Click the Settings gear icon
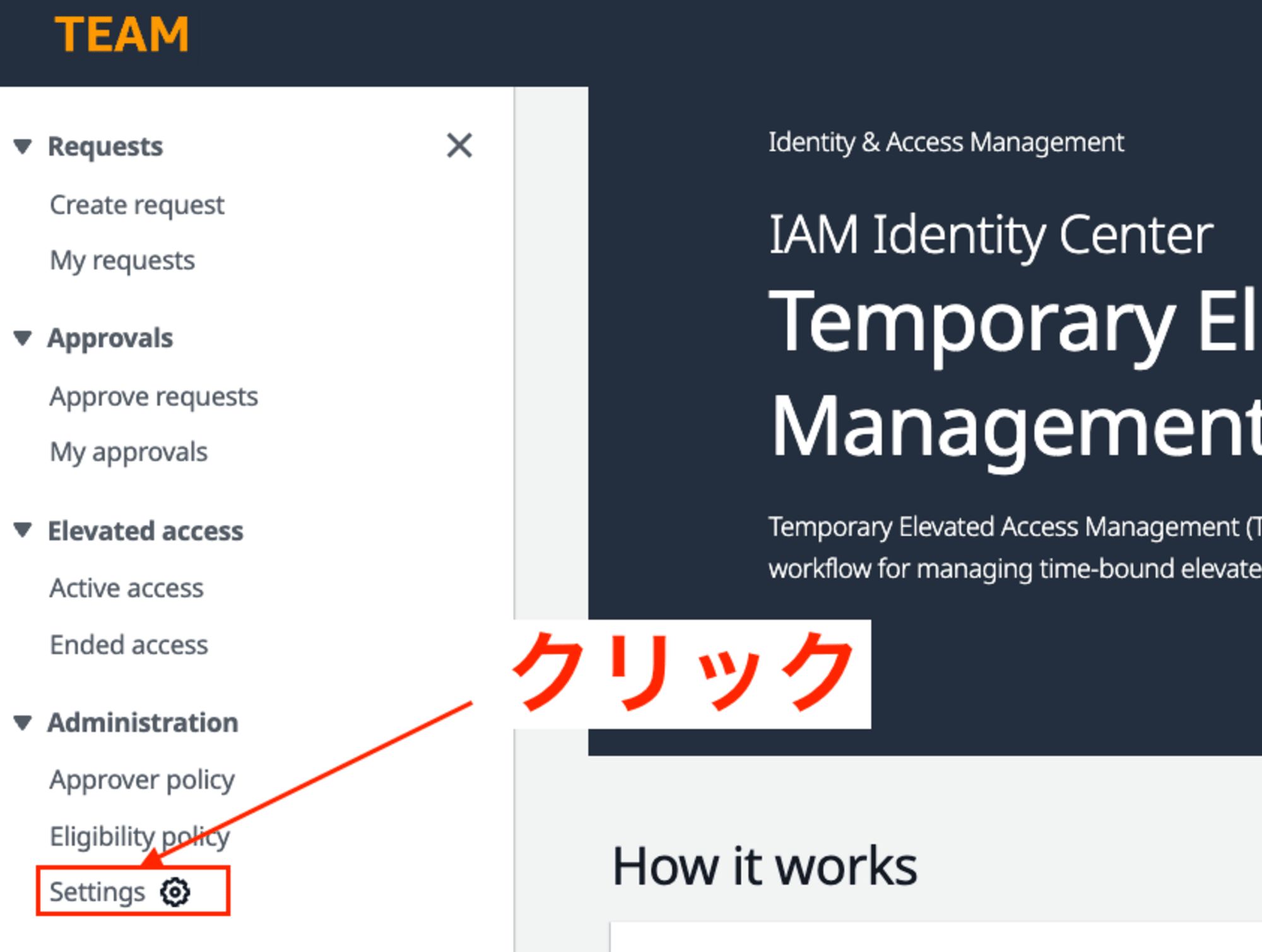 [x=175, y=892]
